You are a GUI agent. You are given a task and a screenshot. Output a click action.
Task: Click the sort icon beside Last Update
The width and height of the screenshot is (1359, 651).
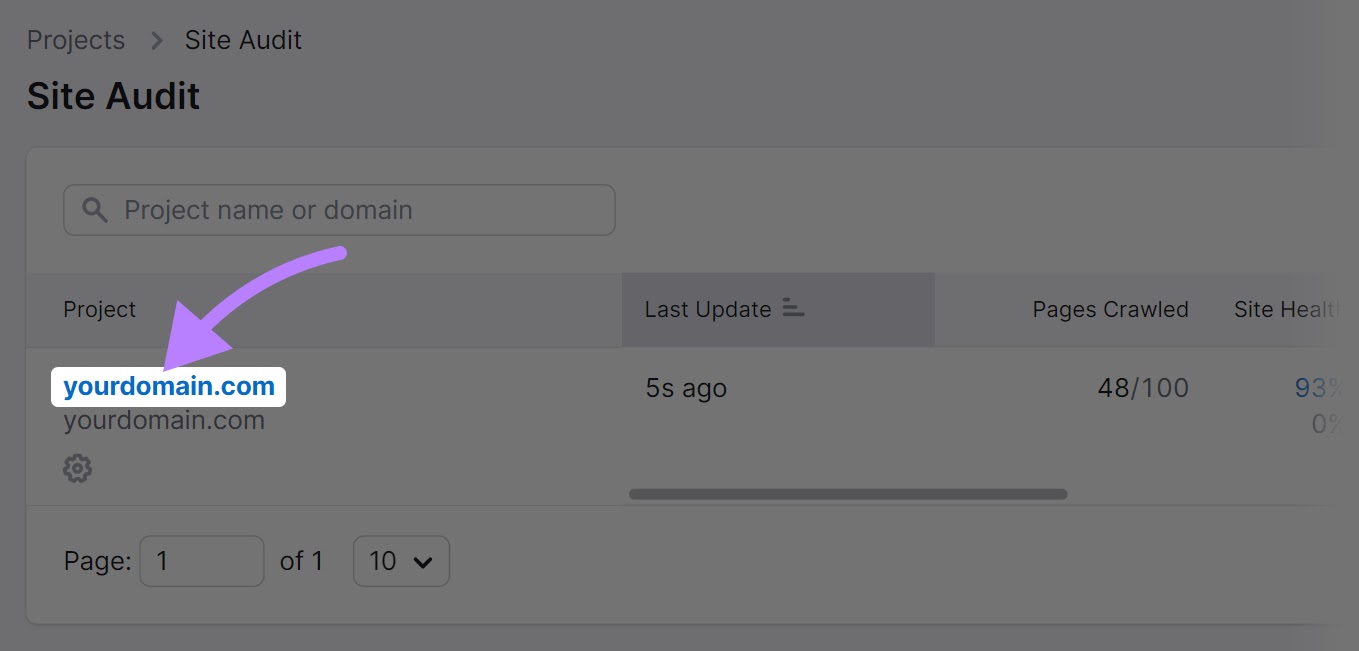click(793, 309)
